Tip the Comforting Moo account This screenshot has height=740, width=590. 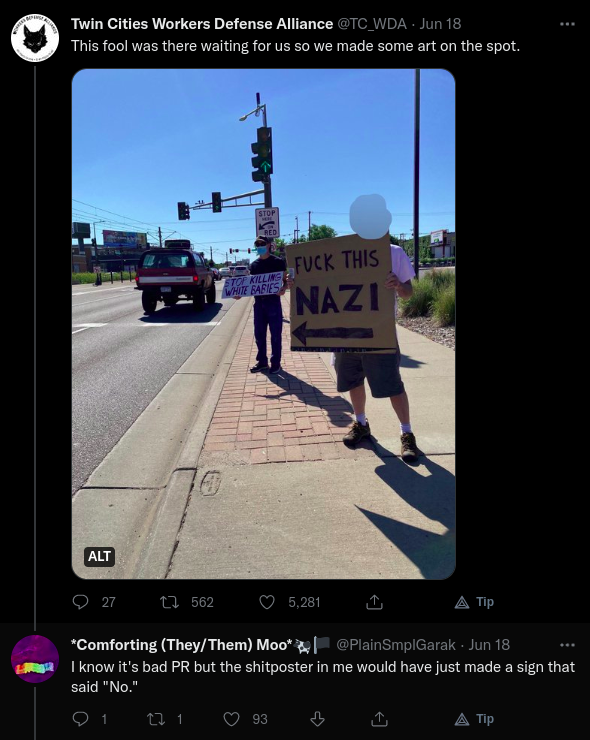pyautogui.click(x=474, y=719)
